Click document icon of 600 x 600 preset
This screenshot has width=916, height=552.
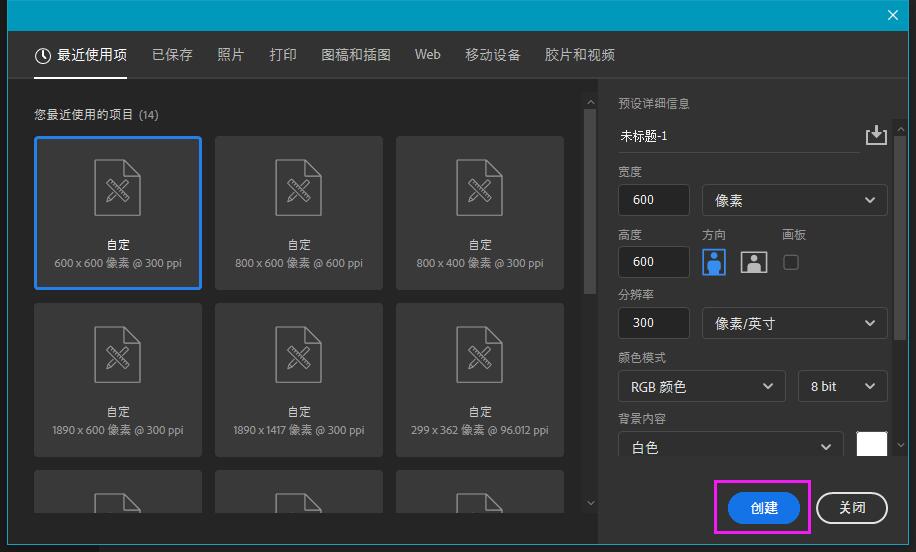click(117, 188)
